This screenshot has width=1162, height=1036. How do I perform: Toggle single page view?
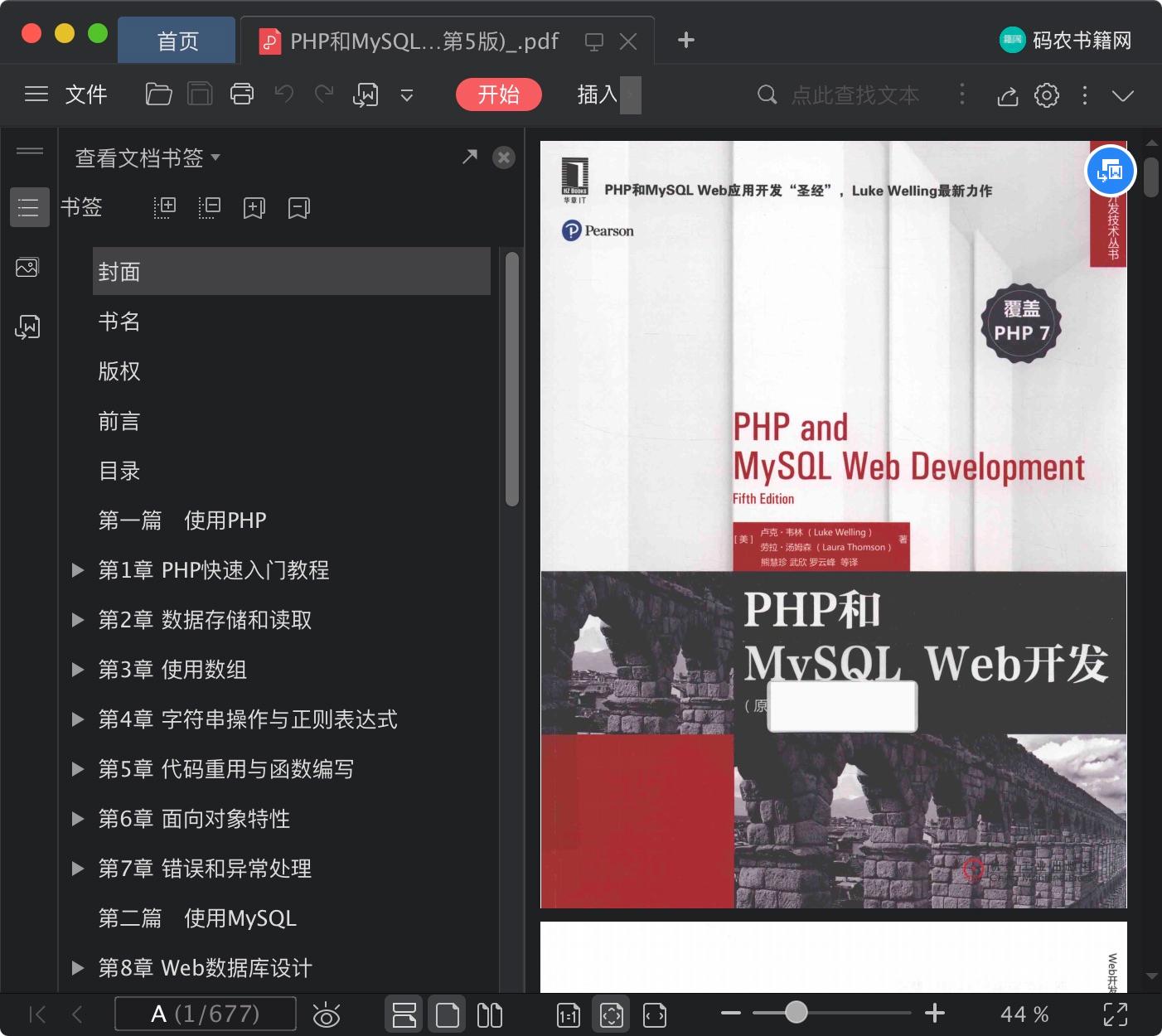point(448,1014)
